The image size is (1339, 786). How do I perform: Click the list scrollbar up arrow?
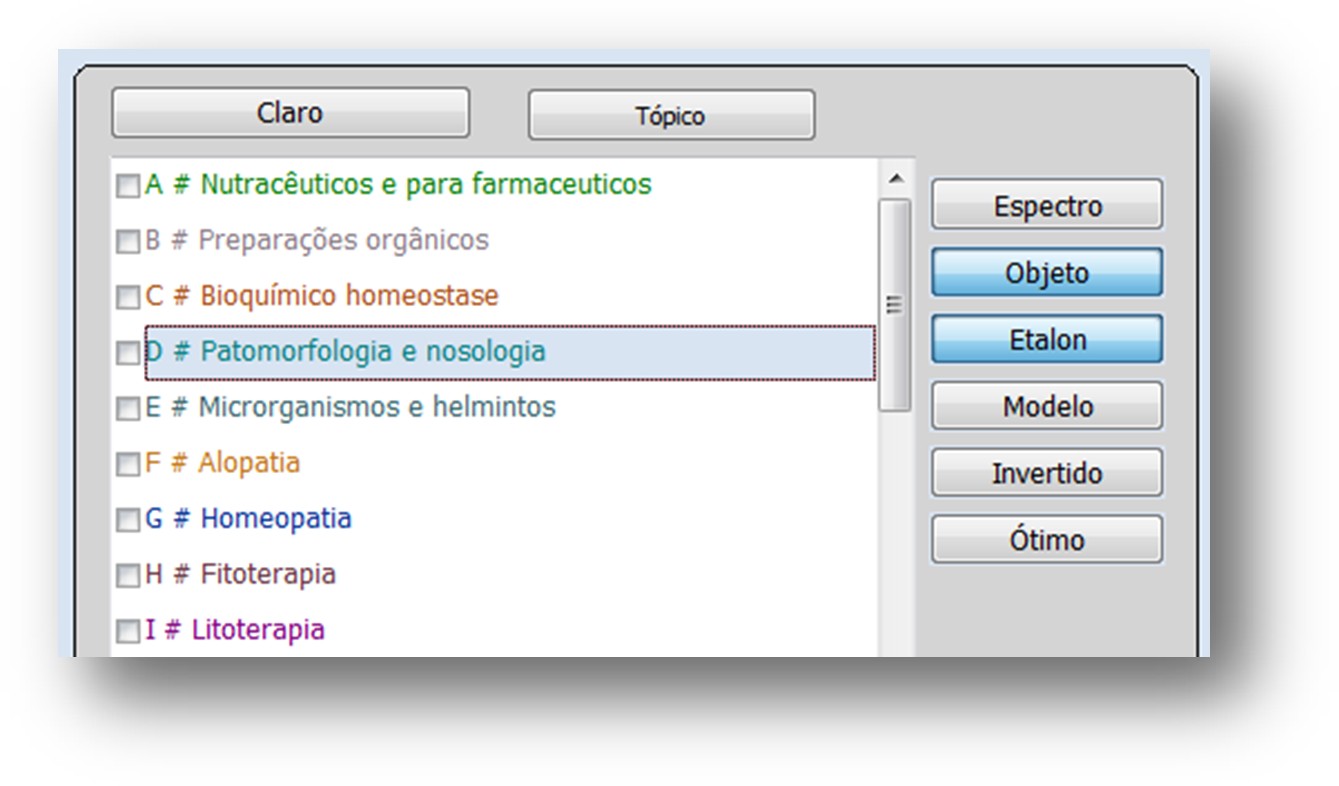click(x=895, y=178)
